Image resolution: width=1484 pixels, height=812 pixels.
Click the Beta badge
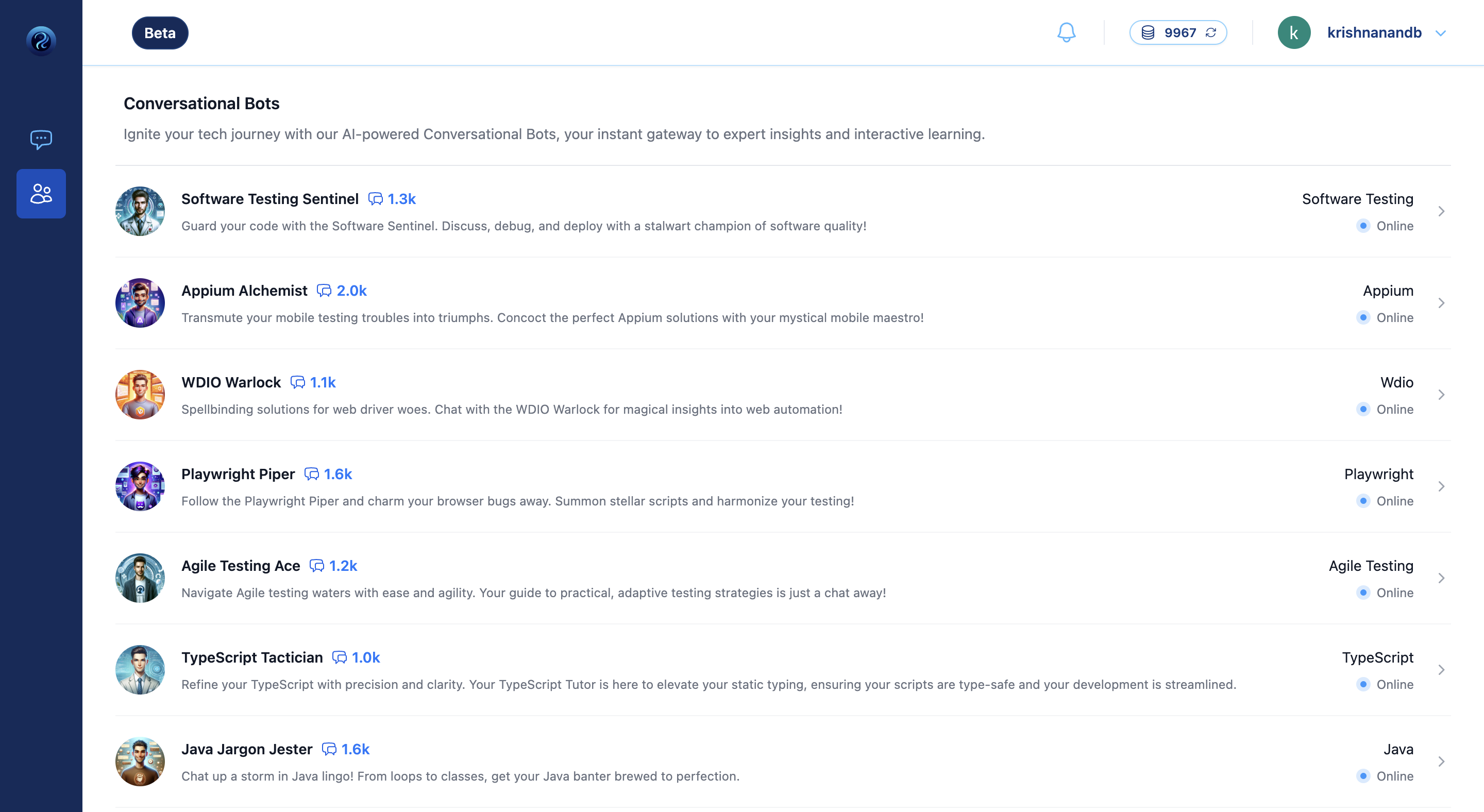[x=160, y=33]
